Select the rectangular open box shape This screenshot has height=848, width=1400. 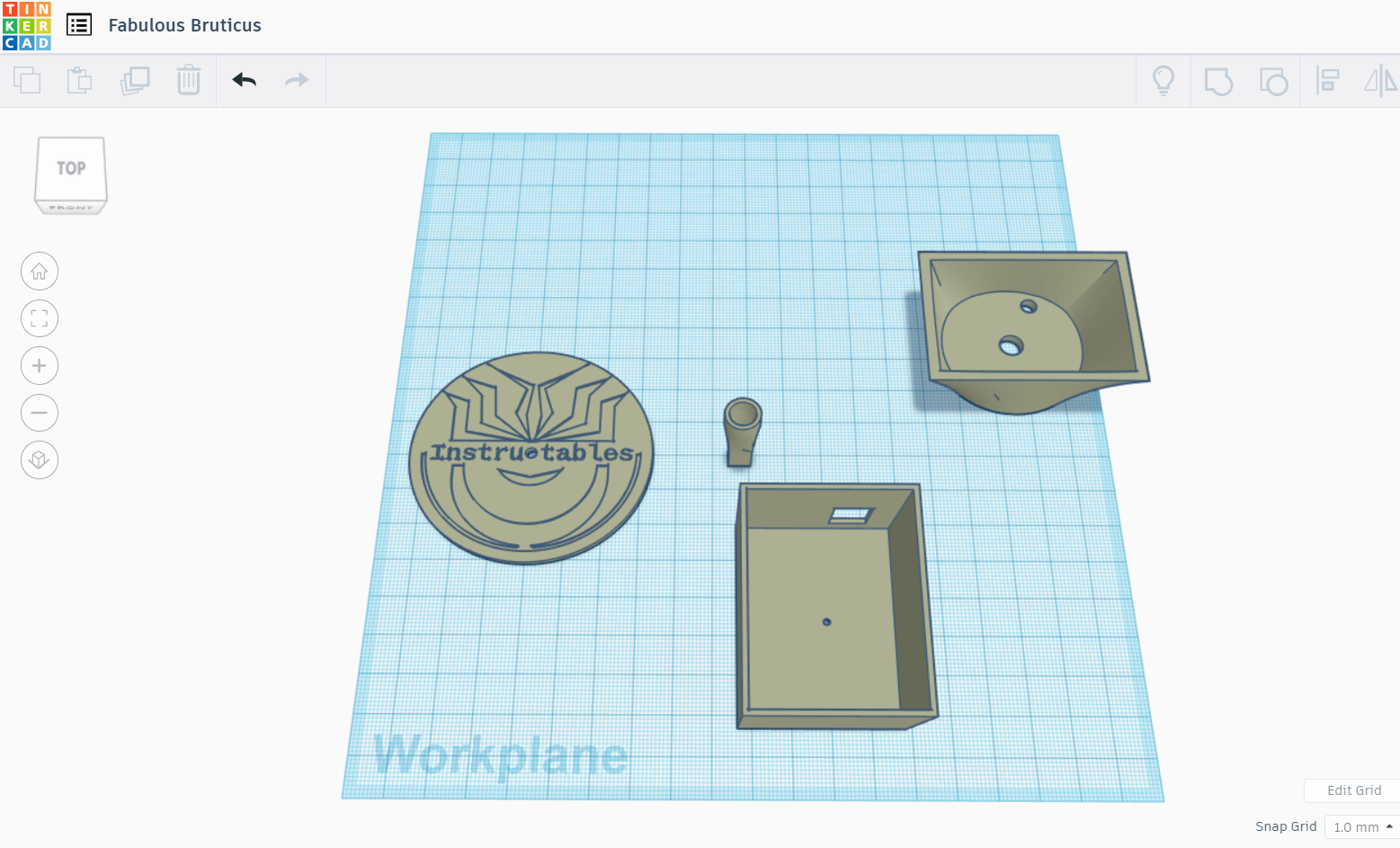[836, 606]
